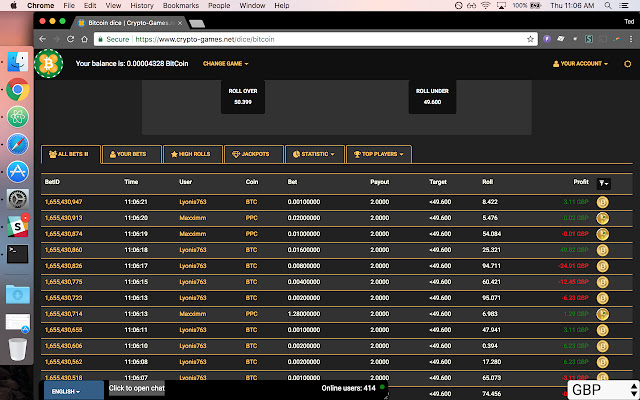Image resolution: width=640 pixels, height=400 pixels.
Task: Open the gear settings icon beside Your Account
Action: pyautogui.click(x=627, y=64)
